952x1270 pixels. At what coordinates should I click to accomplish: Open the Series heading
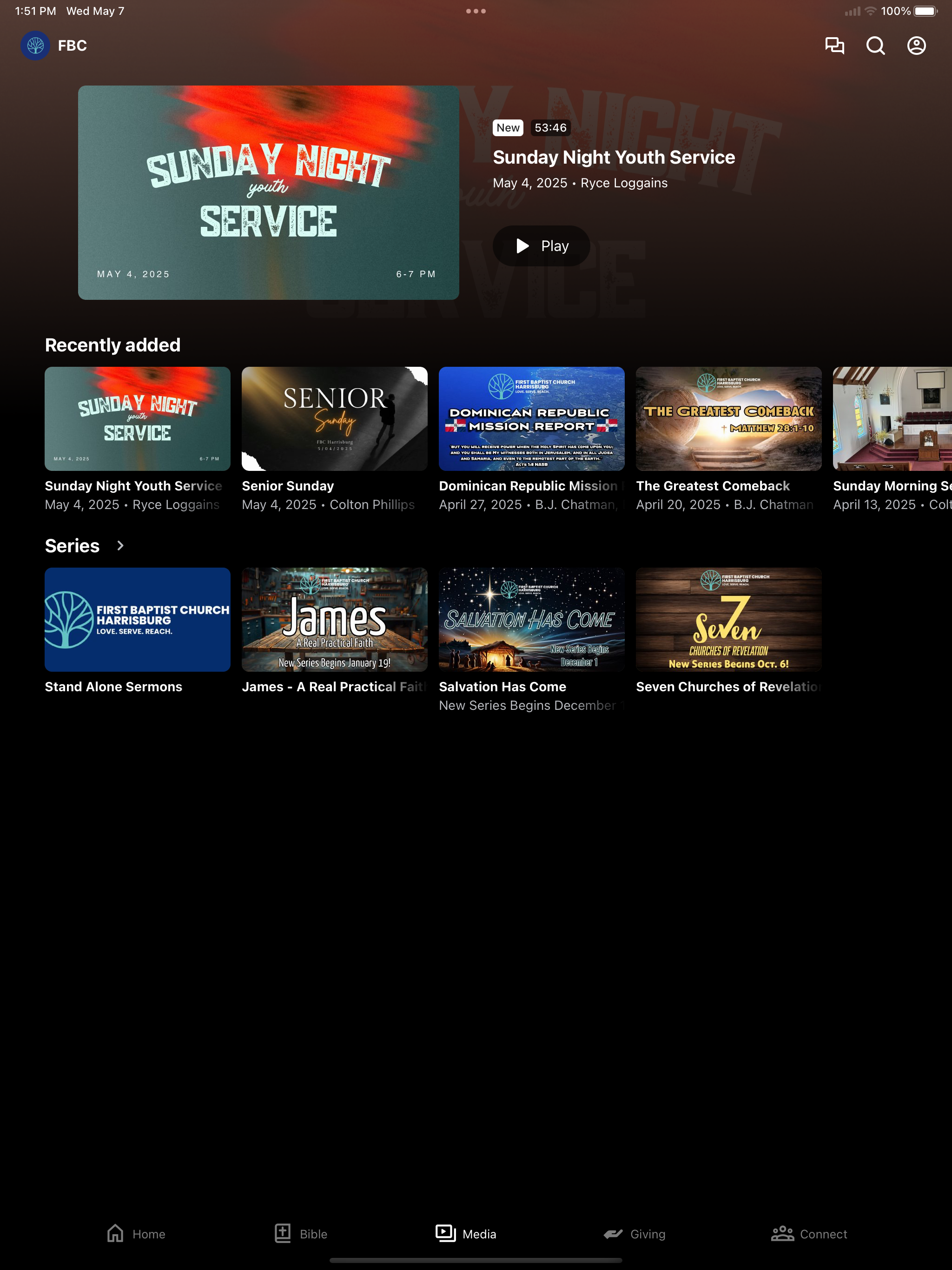[x=73, y=545]
